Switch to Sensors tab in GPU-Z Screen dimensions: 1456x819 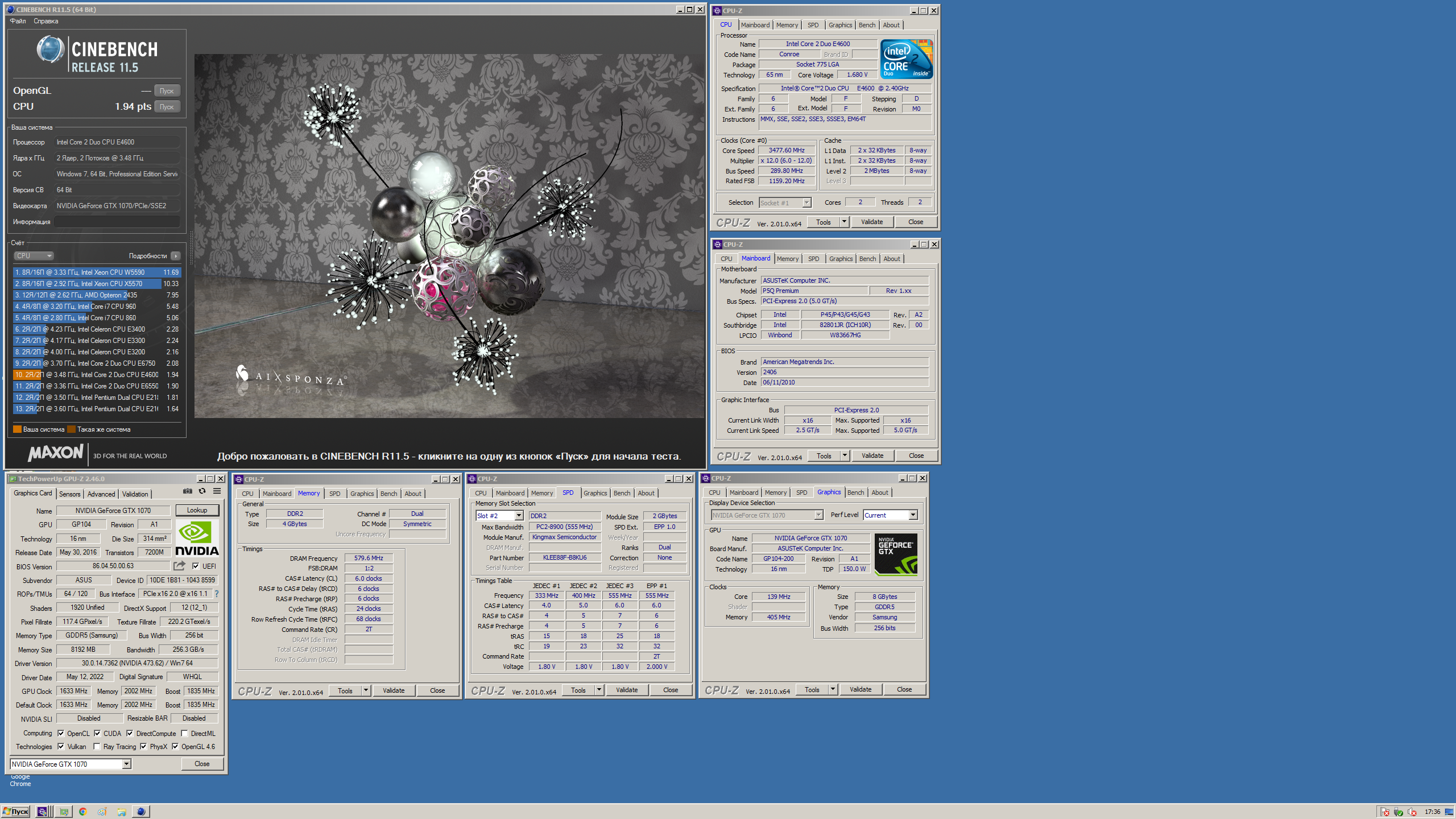[x=70, y=494]
